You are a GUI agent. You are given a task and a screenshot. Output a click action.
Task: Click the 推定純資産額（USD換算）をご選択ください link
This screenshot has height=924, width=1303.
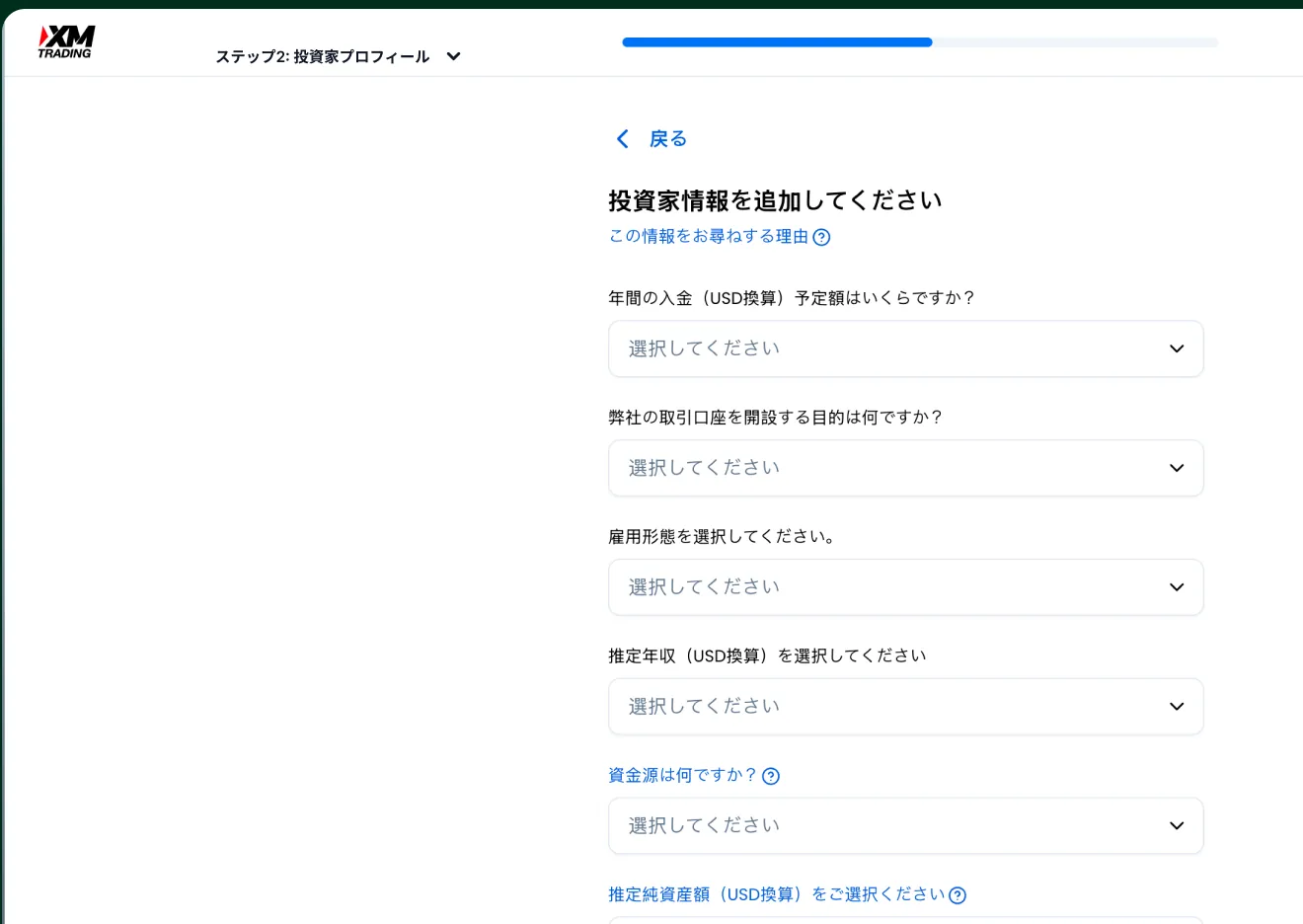(777, 894)
